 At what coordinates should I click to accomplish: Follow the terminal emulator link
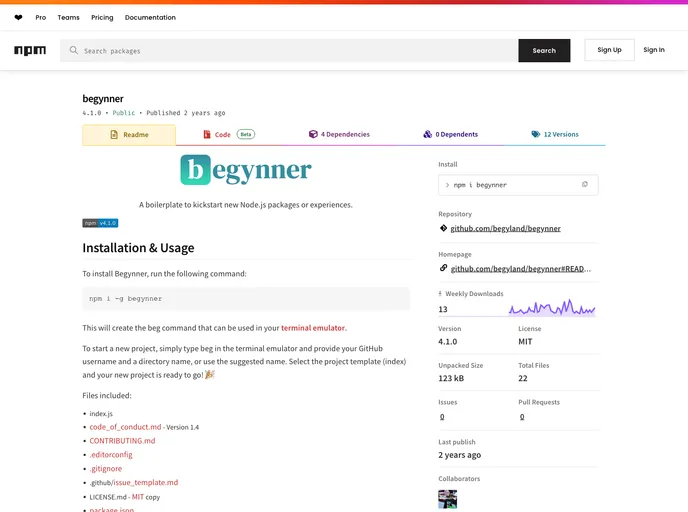313,328
